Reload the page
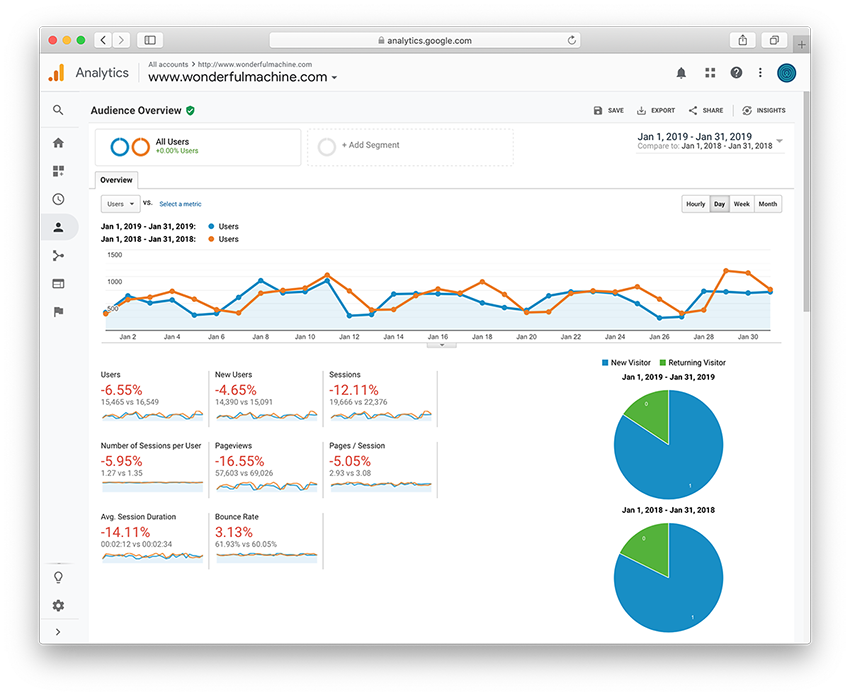850x696 pixels. click(571, 40)
